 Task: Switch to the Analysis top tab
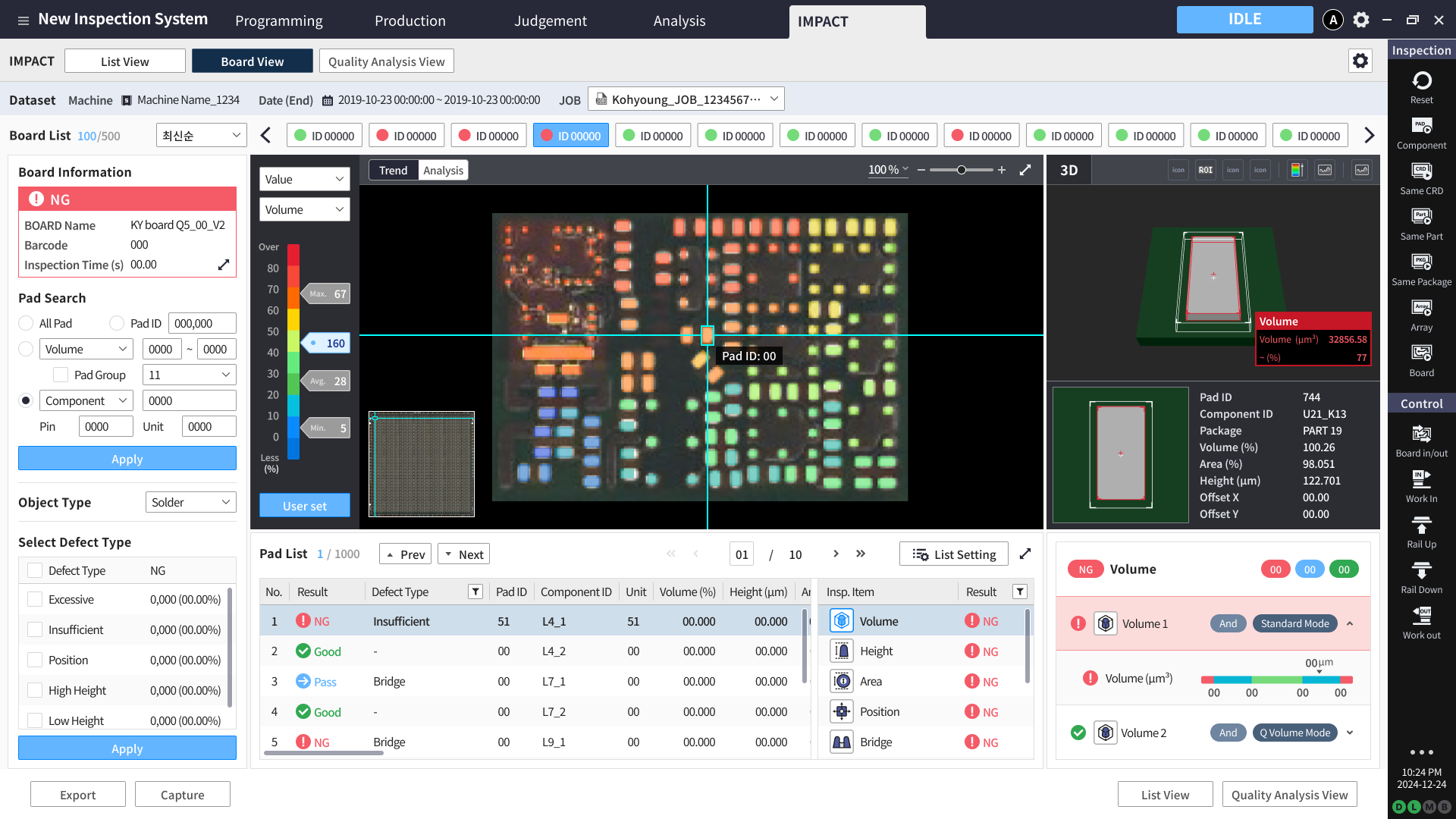point(679,20)
